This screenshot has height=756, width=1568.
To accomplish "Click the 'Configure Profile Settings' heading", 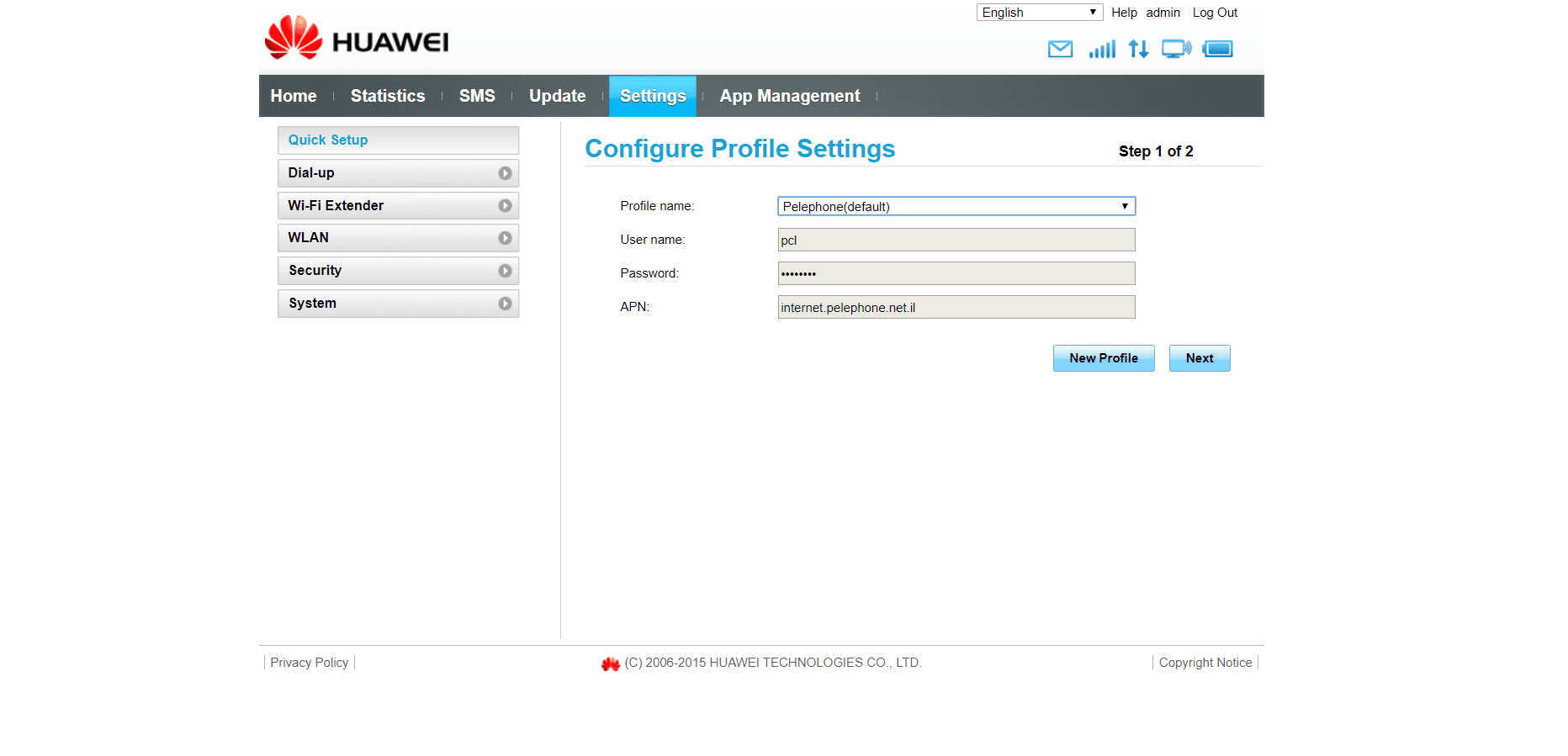I will pos(739,149).
